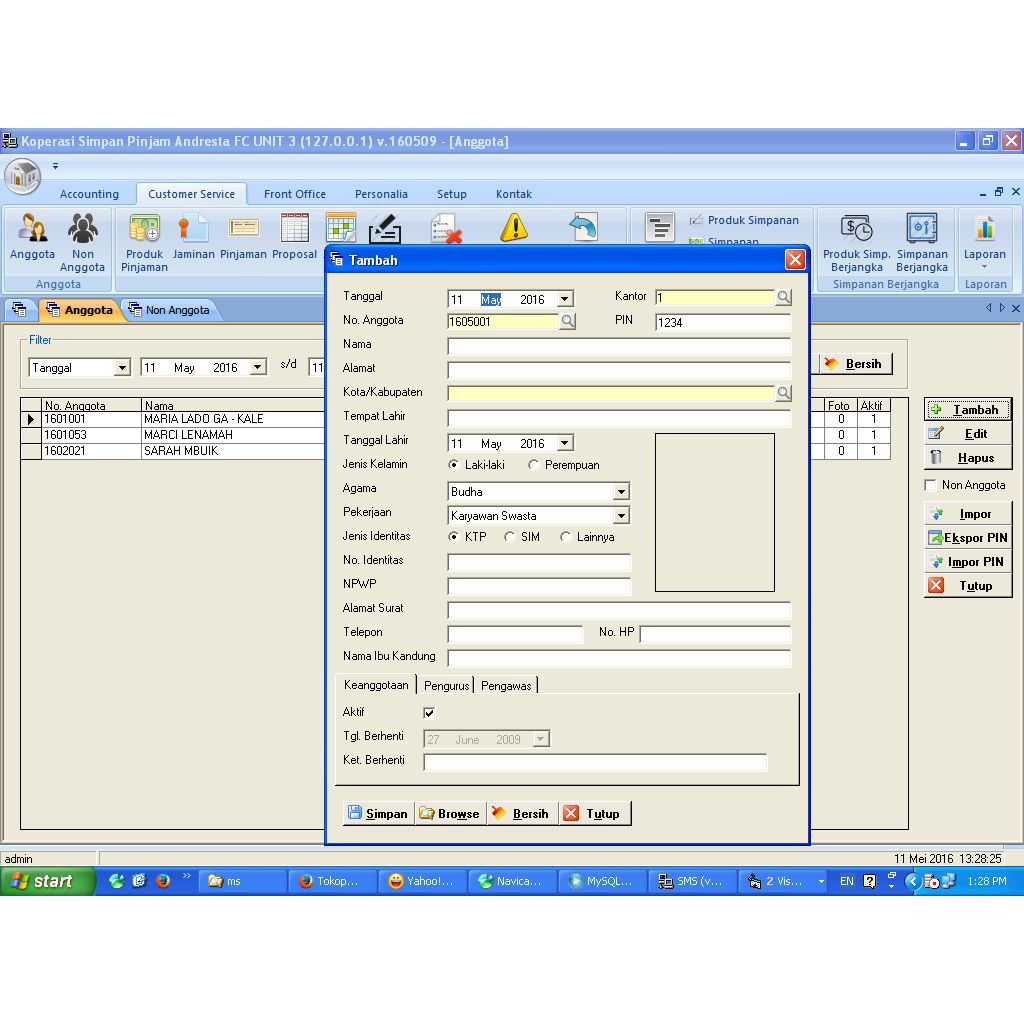This screenshot has height=1024, width=1024.
Task: Expand the Laporan dropdown arrow
Action: pos(984,267)
